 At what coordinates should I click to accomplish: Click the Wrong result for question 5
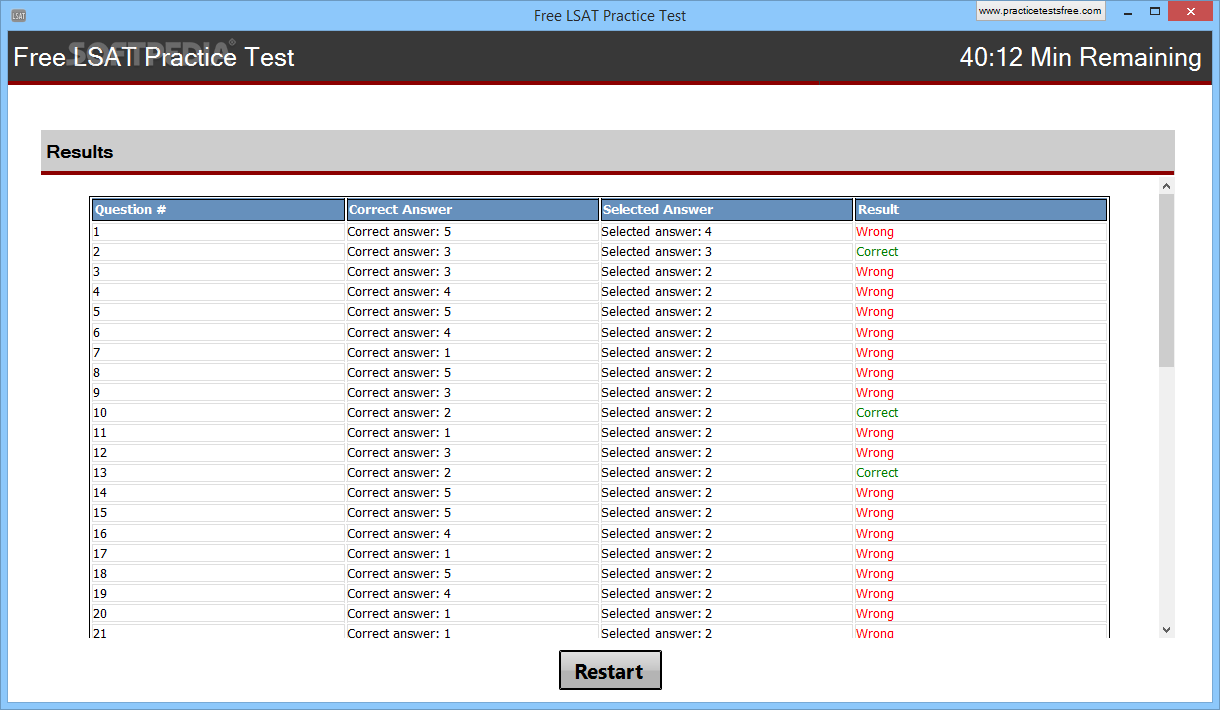point(875,312)
